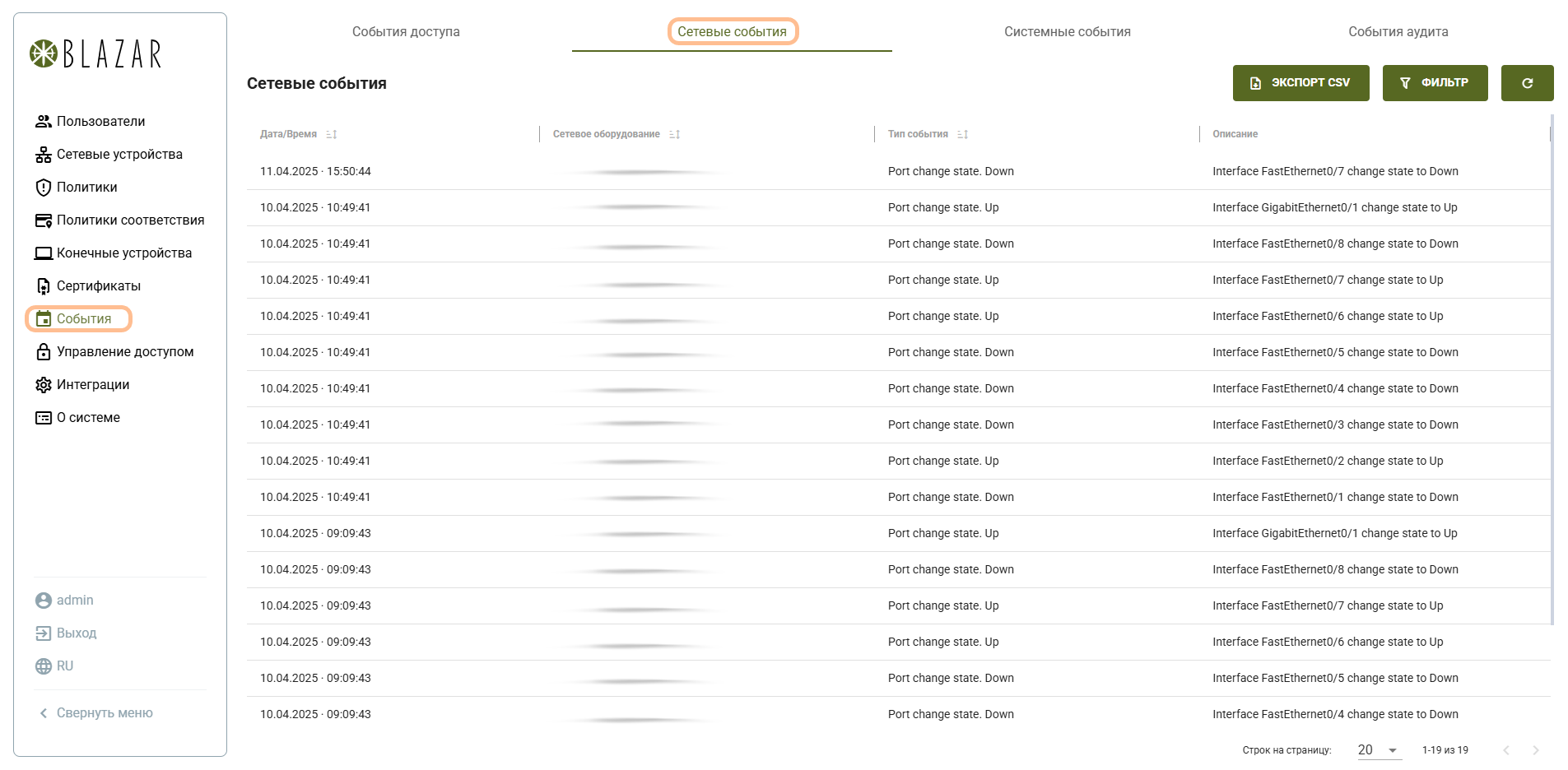Open the Certificates sidebar icon
The image size is (1568, 770).
pos(43,286)
